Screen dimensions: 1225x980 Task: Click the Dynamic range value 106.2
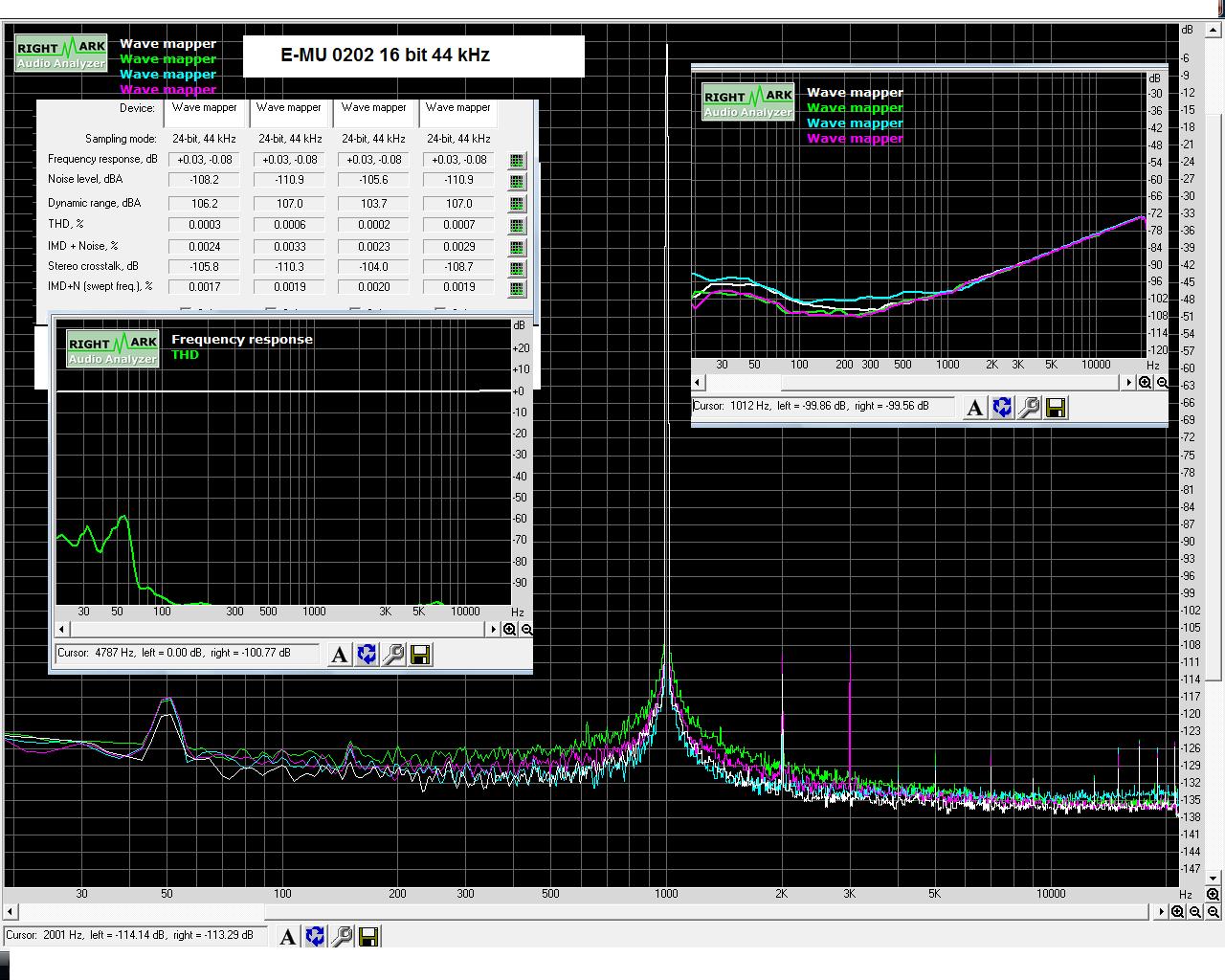pos(205,204)
